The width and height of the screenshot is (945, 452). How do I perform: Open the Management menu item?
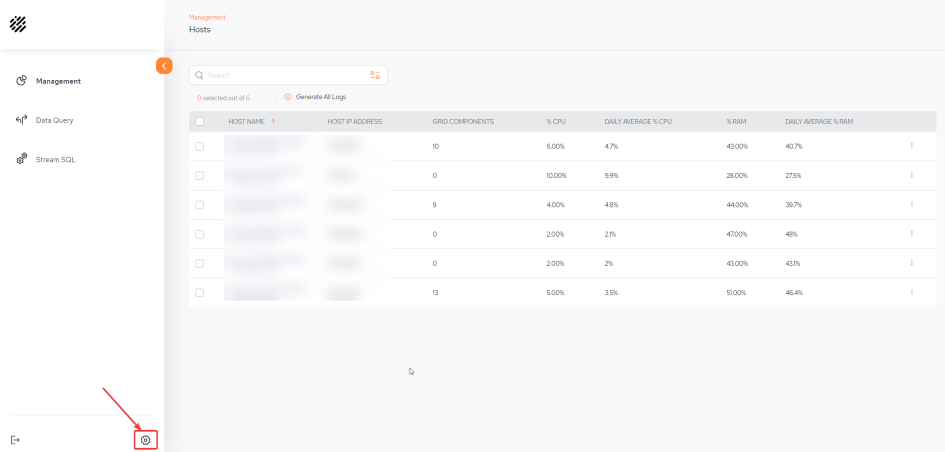click(58, 81)
